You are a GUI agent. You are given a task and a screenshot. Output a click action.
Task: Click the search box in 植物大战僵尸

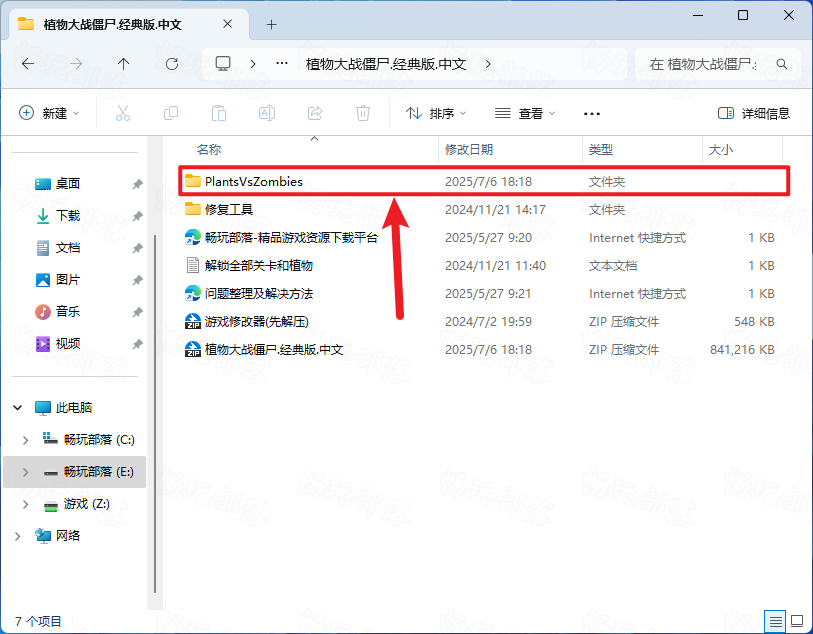(716, 64)
